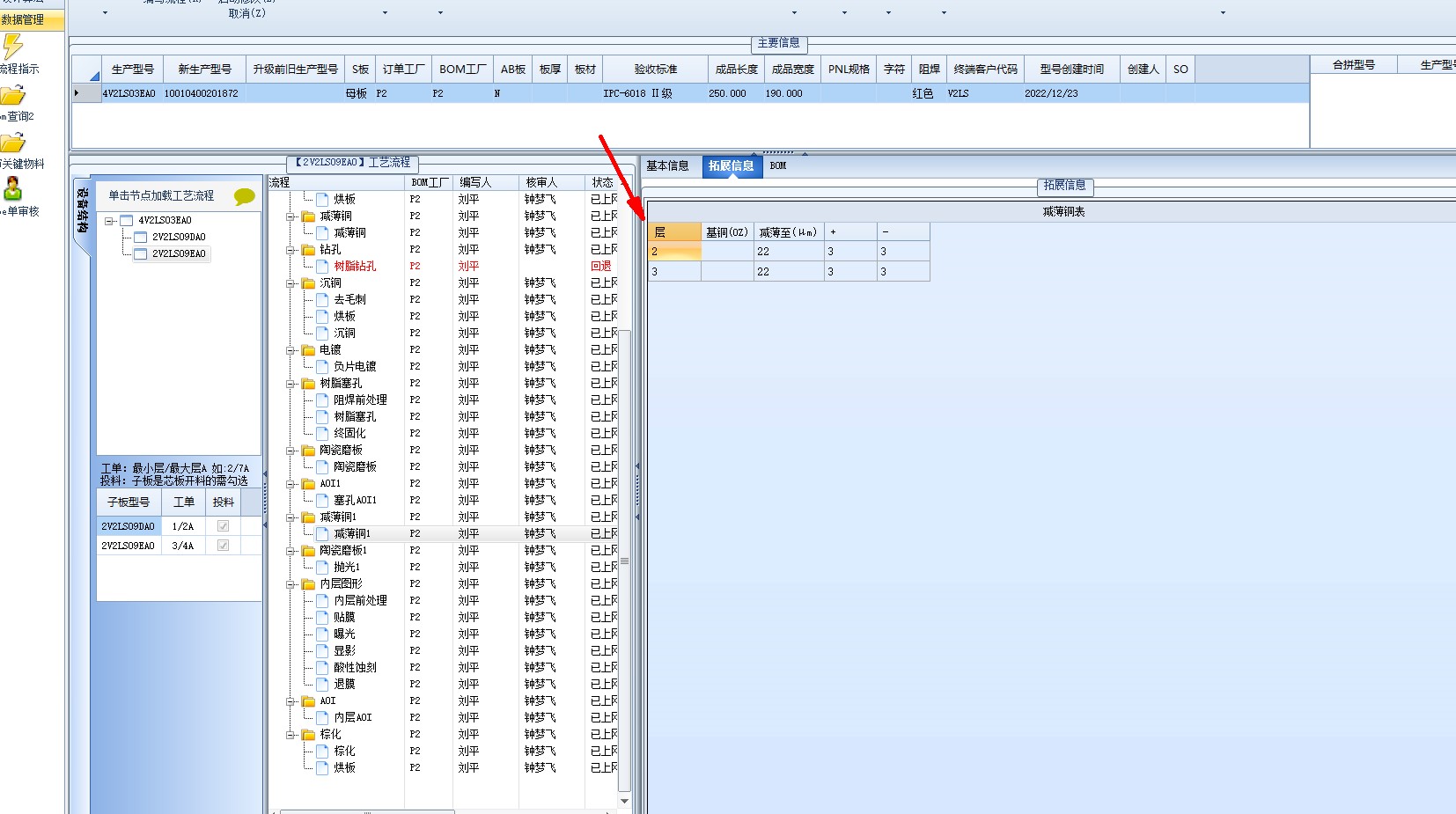Switch to the BOM tab
The width and height of the screenshot is (1456, 814).
(778, 165)
